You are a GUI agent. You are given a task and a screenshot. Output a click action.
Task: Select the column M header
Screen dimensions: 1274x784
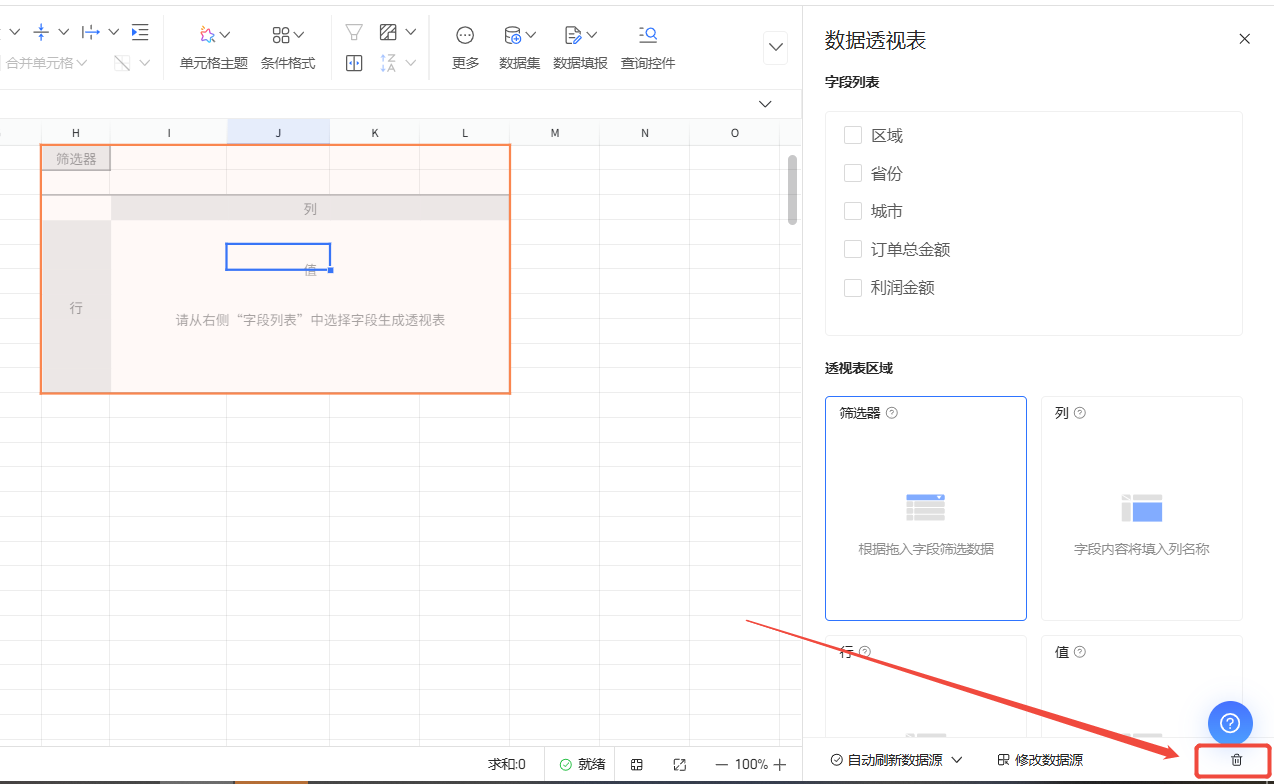(x=555, y=133)
